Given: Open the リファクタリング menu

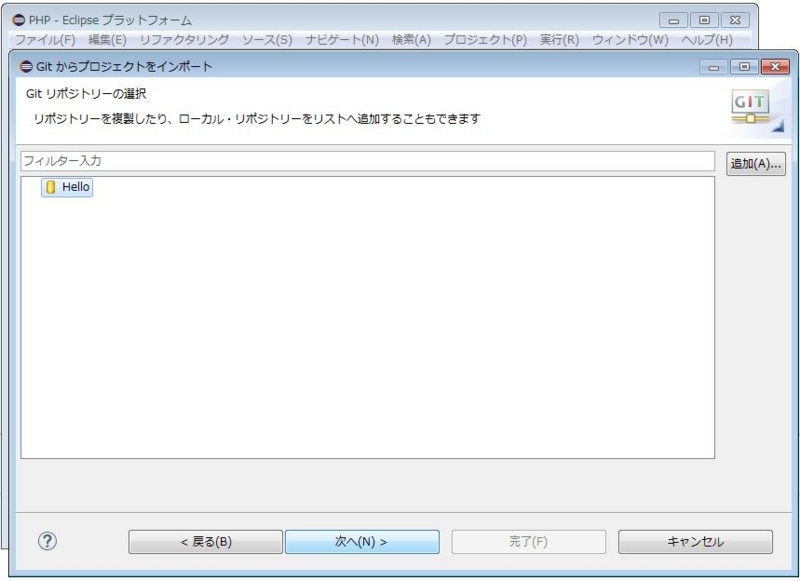Looking at the screenshot, I should point(184,40).
